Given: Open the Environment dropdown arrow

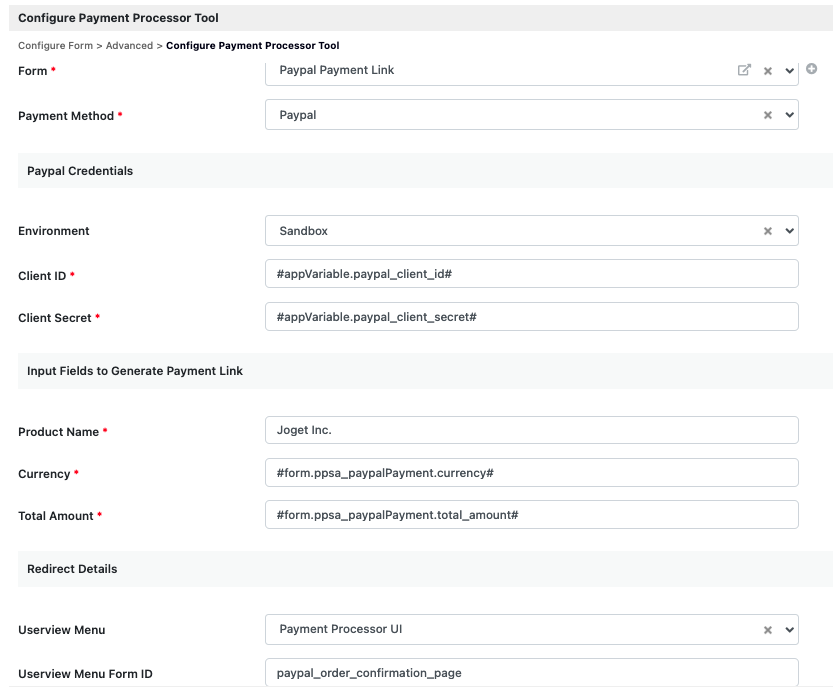Looking at the screenshot, I should tap(789, 231).
